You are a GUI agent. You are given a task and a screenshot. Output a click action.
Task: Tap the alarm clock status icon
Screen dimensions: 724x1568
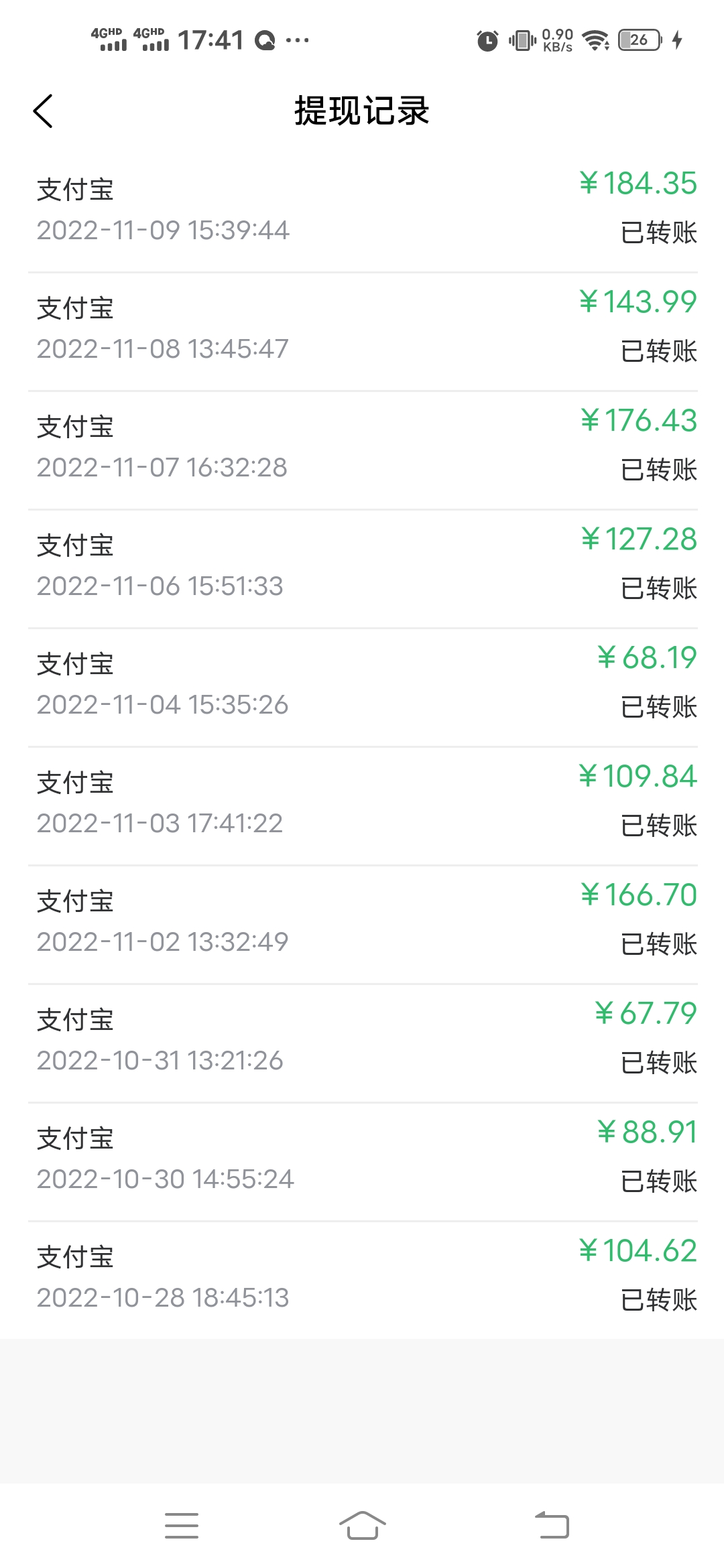(x=487, y=40)
